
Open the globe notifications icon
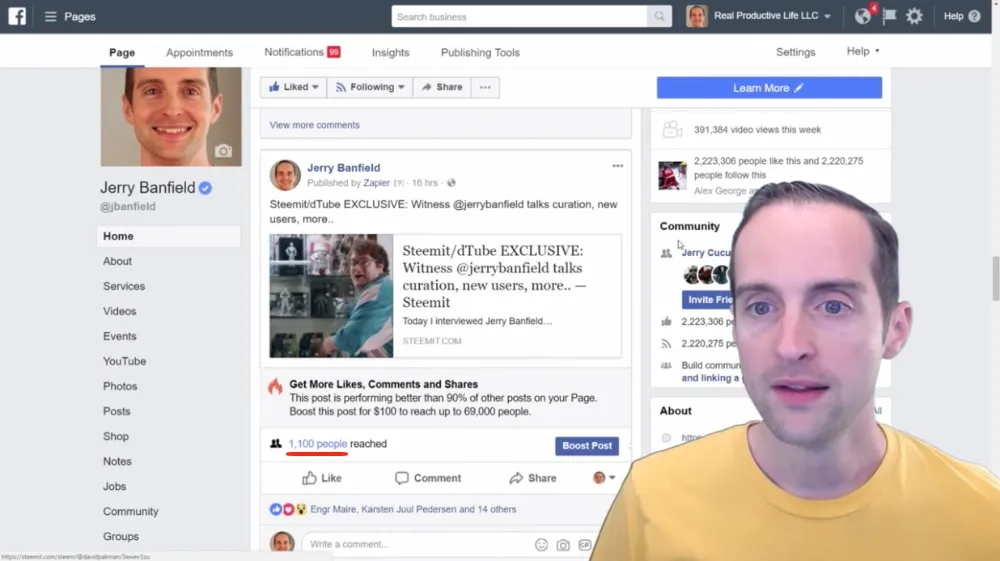[x=863, y=16]
